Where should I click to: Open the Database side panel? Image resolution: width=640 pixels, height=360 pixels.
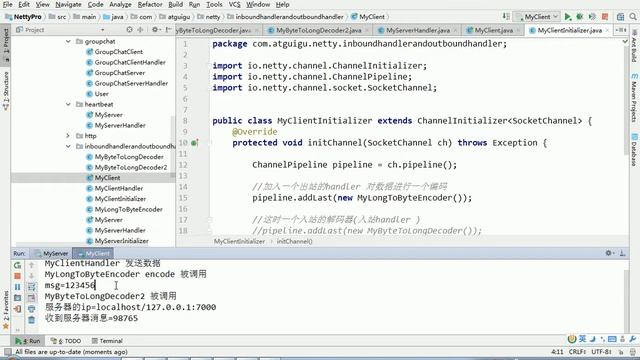coord(634,149)
